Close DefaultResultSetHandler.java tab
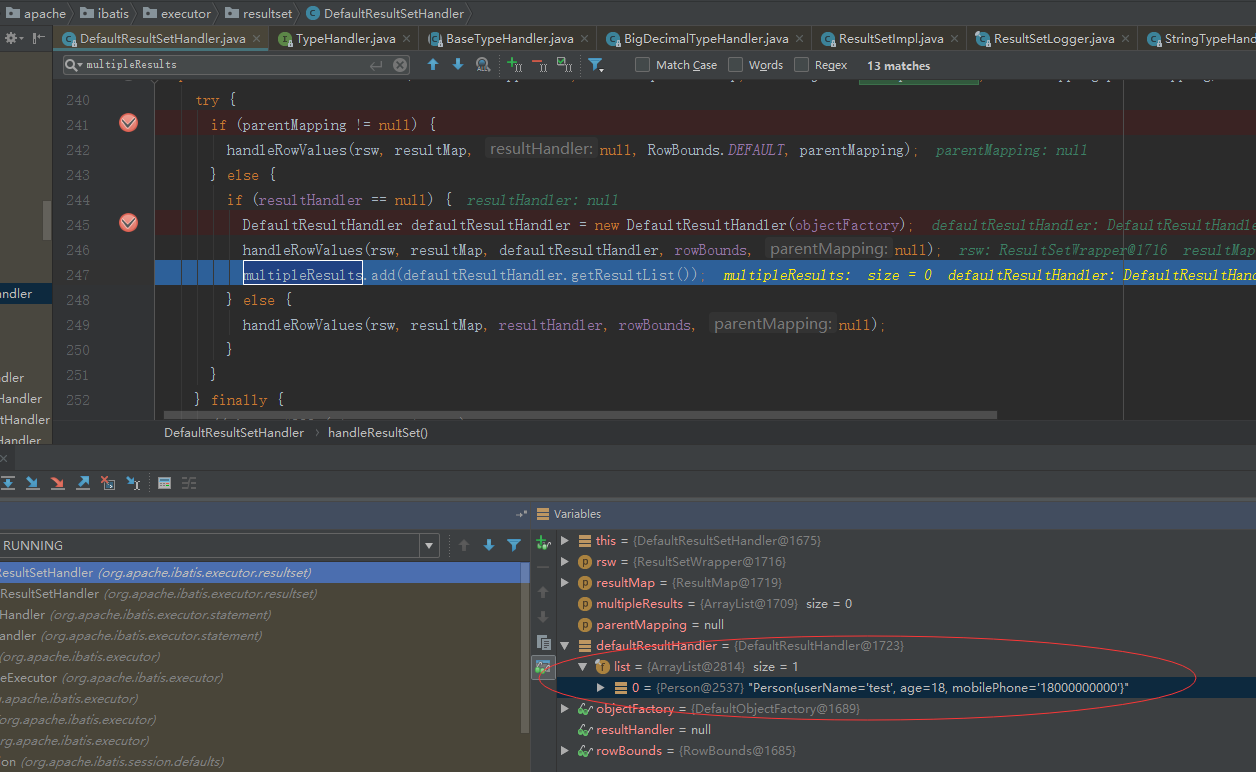The width and height of the screenshot is (1256, 772). coord(257,39)
